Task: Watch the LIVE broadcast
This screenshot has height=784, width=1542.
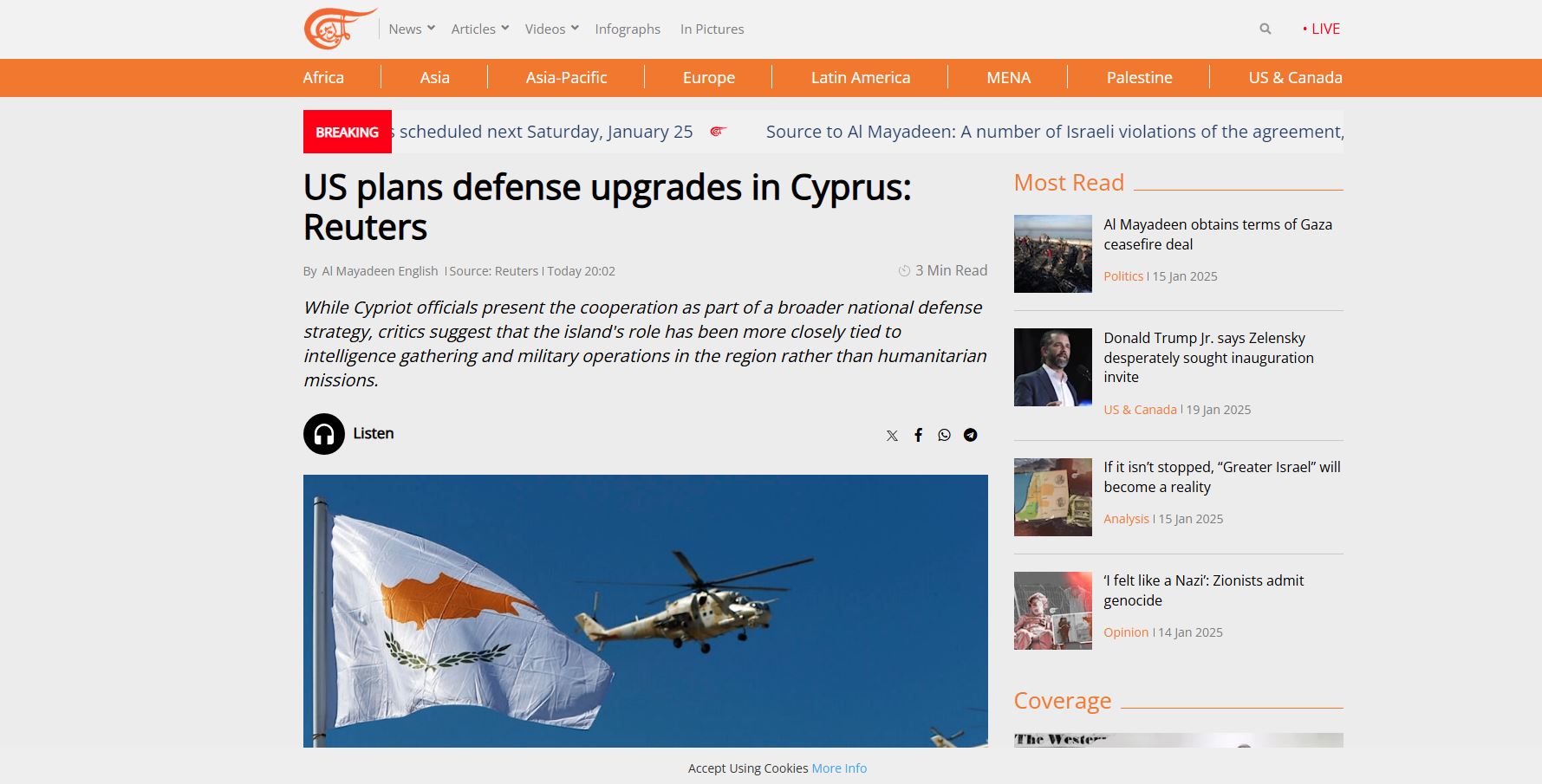Action: coord(1321,29)
